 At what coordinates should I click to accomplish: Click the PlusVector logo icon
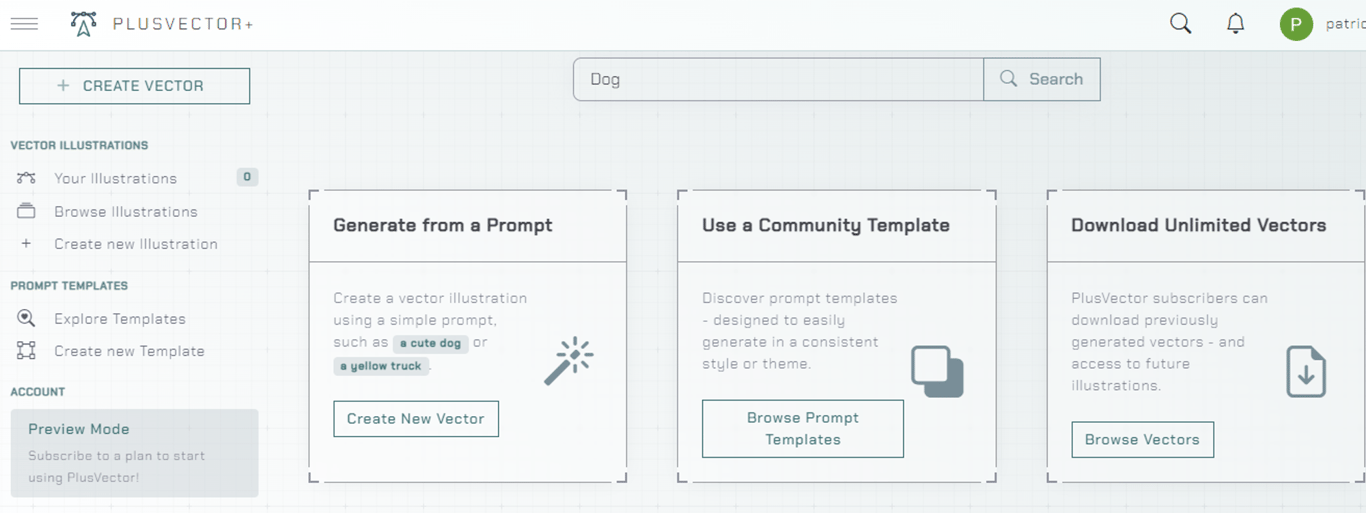84,23
